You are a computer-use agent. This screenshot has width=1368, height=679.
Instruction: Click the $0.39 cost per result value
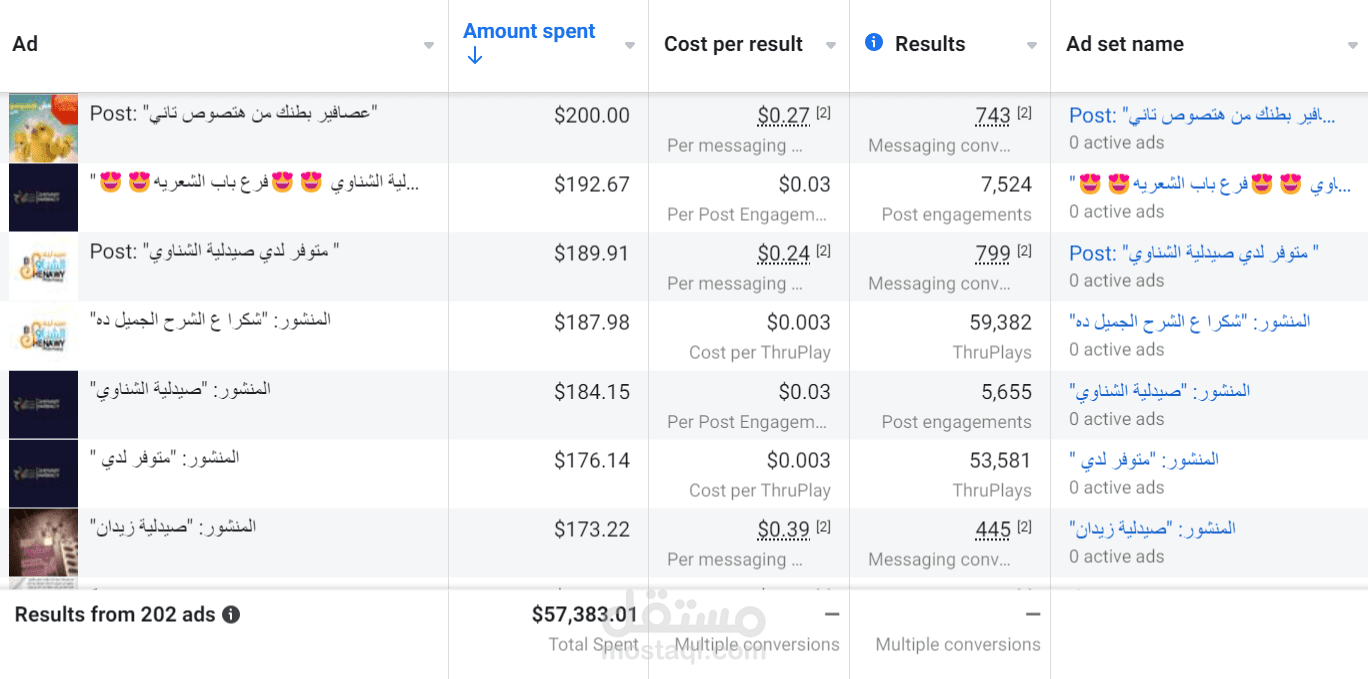pos(783,530)
